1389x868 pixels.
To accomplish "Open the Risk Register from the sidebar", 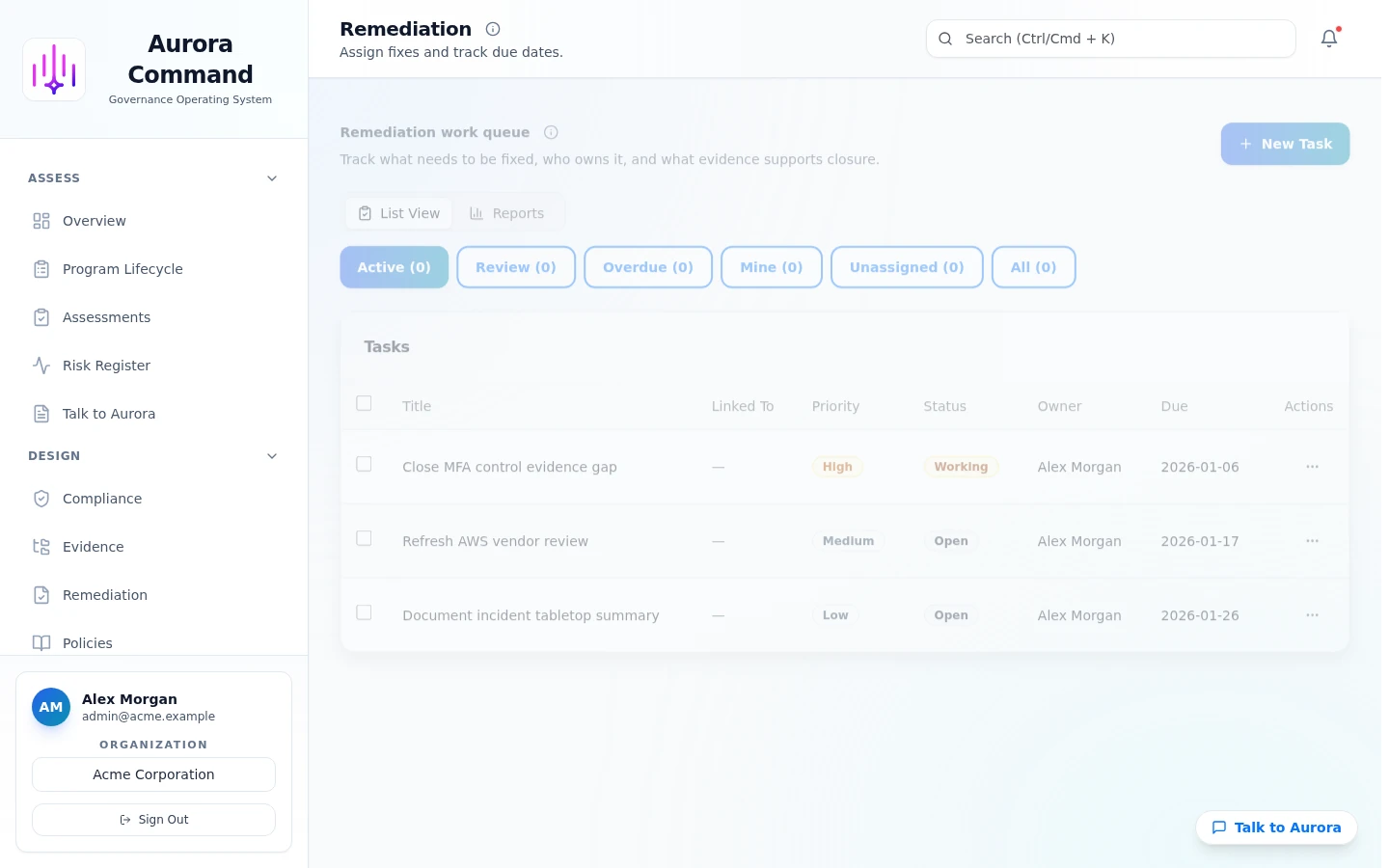I will tap(106, 366).
